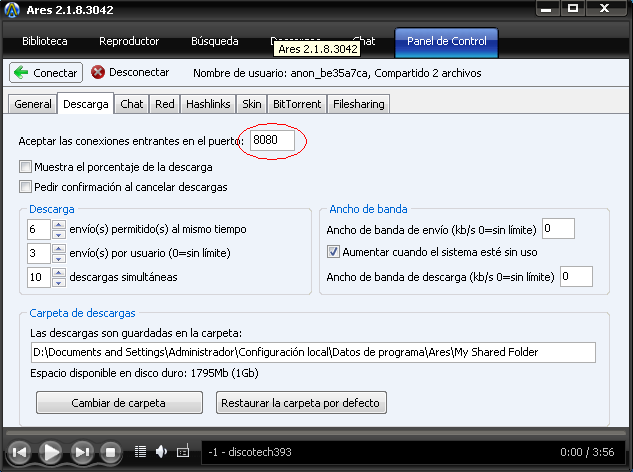This screenshot has height=472, width=633.
Task: Select the Panel de Control tab
Action: point(446,42)
